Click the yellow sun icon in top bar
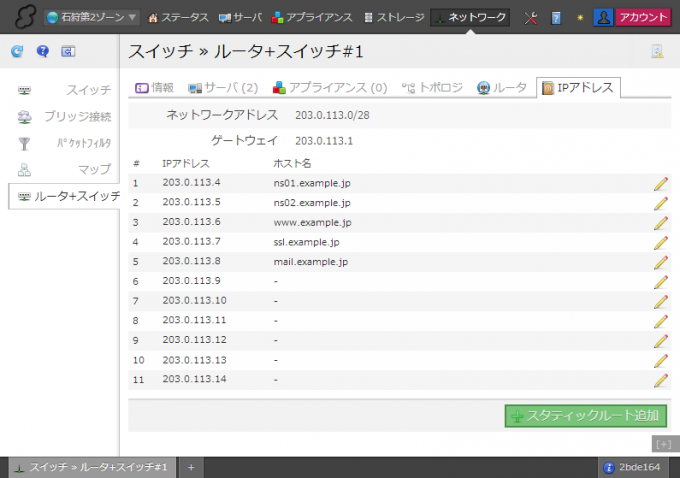Viewport: 680px width, 478px height. [577, 17]
